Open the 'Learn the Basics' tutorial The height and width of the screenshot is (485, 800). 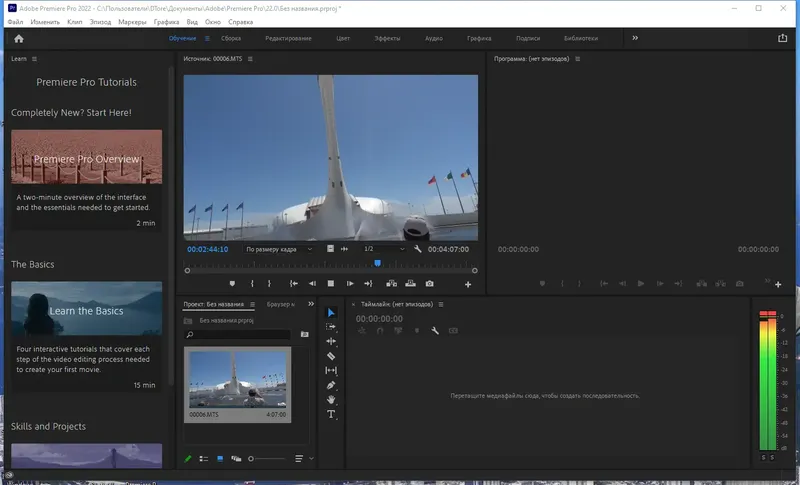86,311
